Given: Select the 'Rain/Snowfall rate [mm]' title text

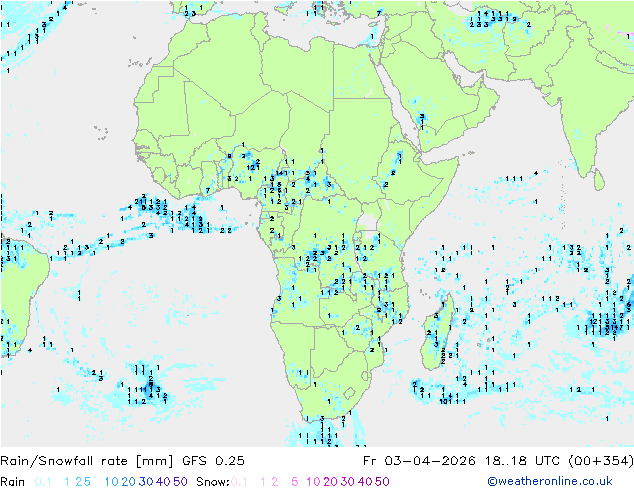Looking at the screenshot, I should point(87,461).
